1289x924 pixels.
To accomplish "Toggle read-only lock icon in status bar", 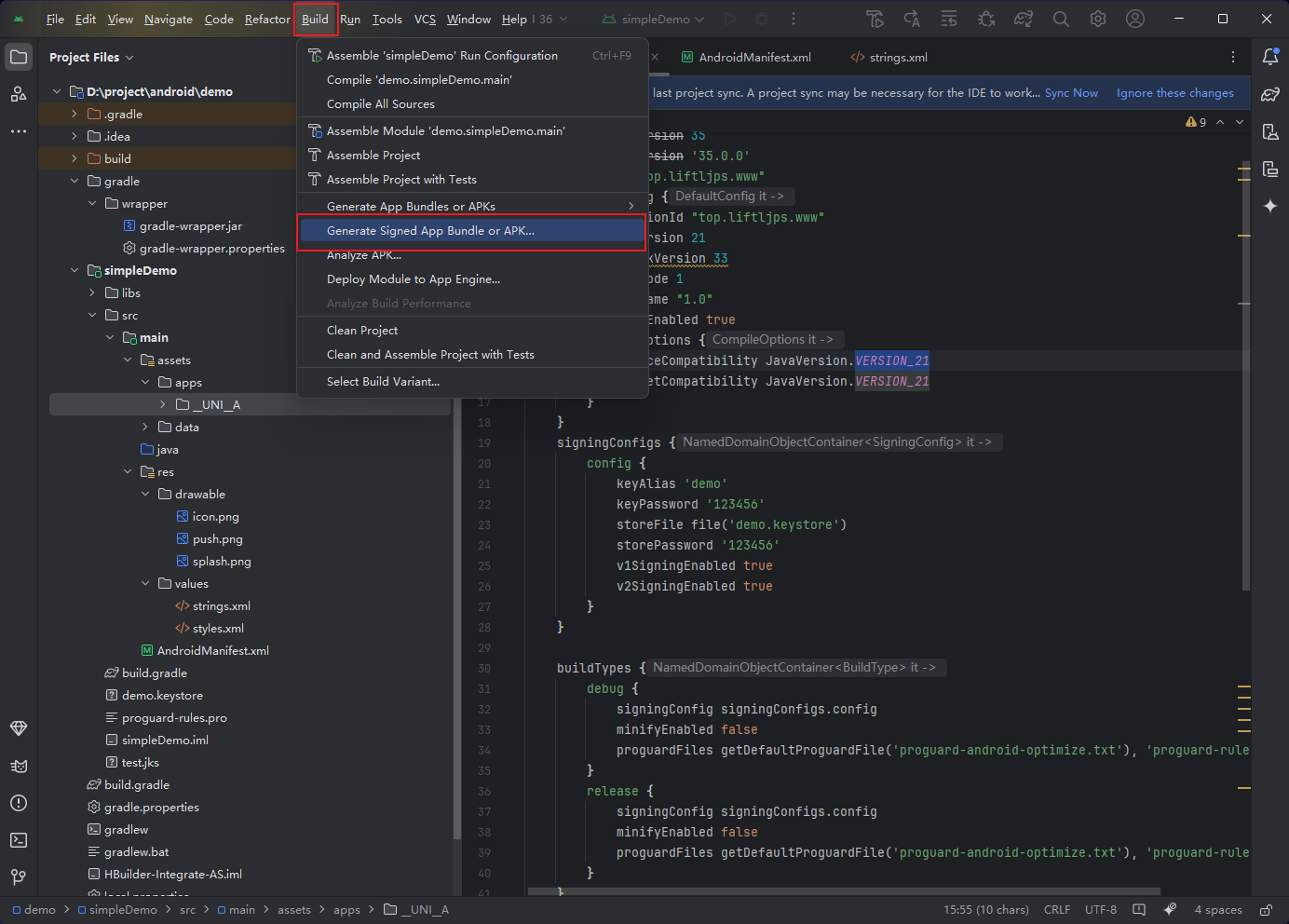I will click(1266, 910).
